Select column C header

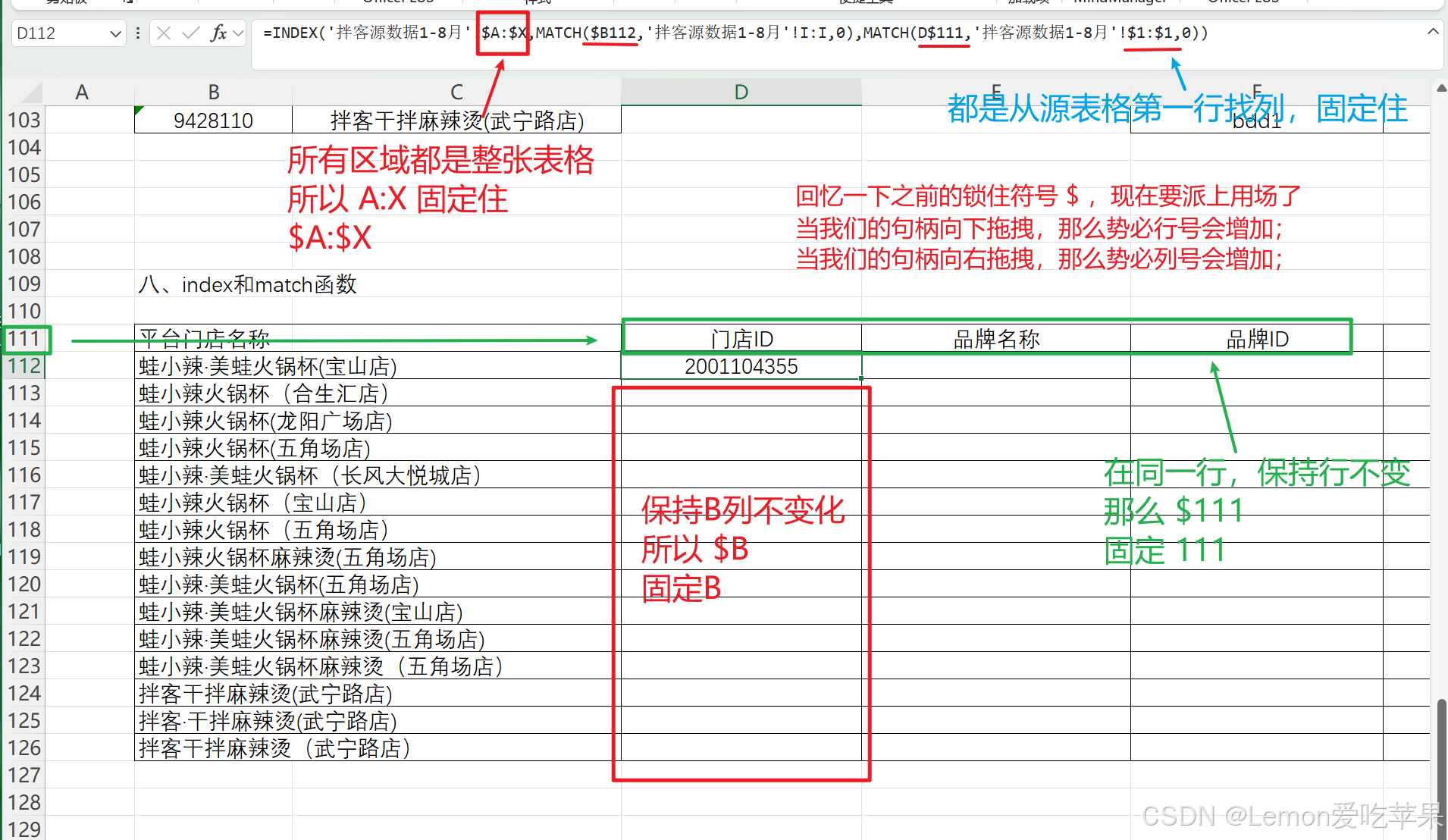[456, 92]
